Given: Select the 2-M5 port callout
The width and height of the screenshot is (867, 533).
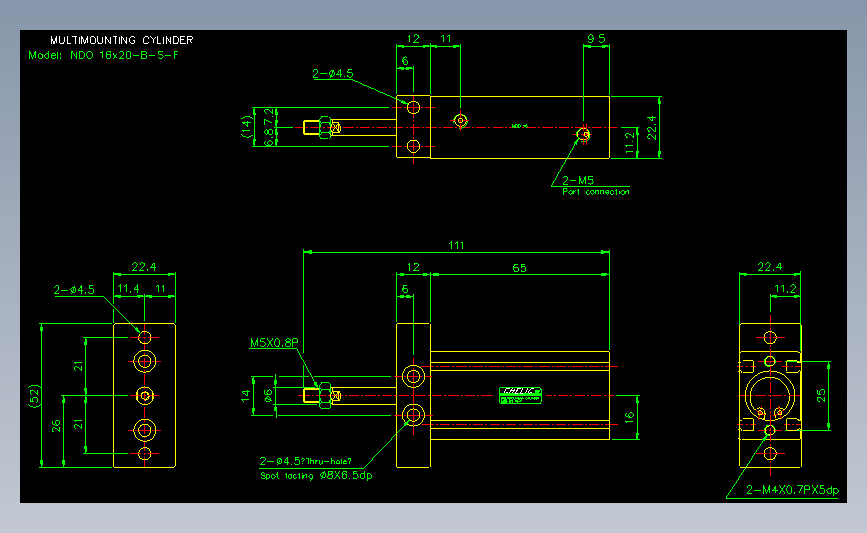Looking at the screenshot, I should tap(578, 180).
